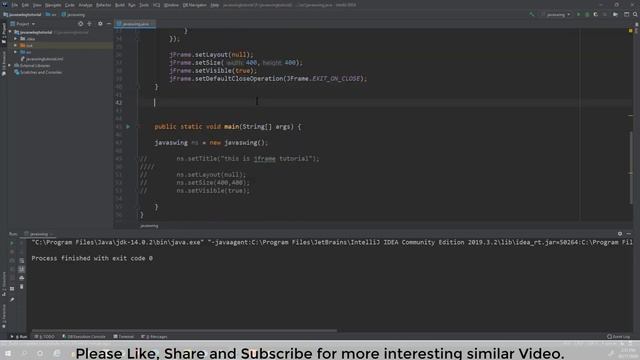Click the expand/collapse all icon in Project panel
640x360 pixels.
89,24
